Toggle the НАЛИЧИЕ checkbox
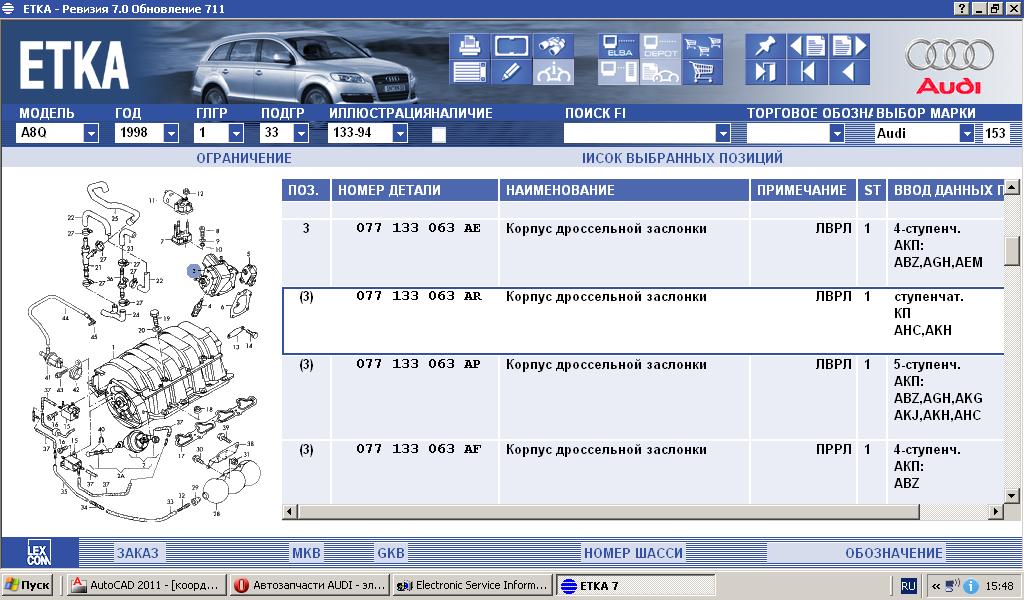This screenshot has height=600, width=1024. tap(439, 134)
